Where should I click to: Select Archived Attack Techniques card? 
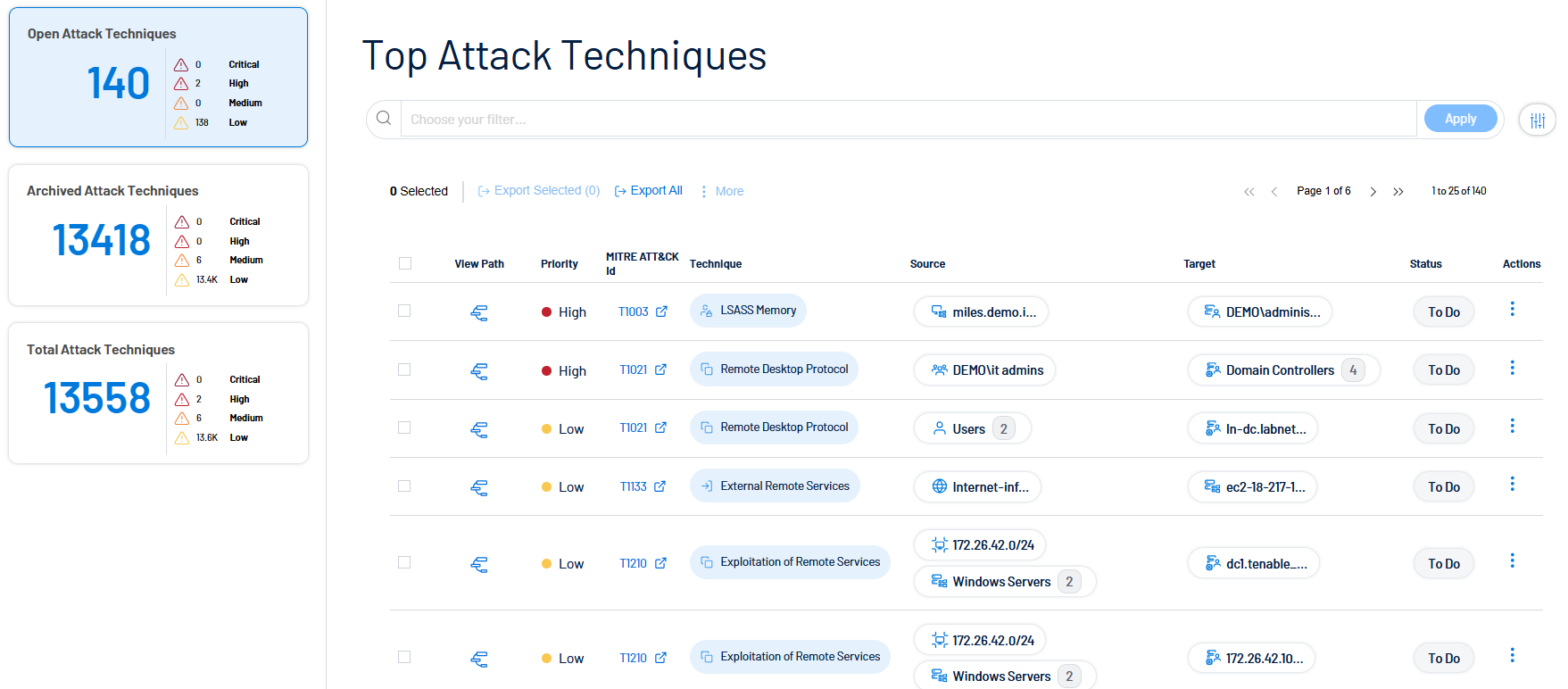158,235
